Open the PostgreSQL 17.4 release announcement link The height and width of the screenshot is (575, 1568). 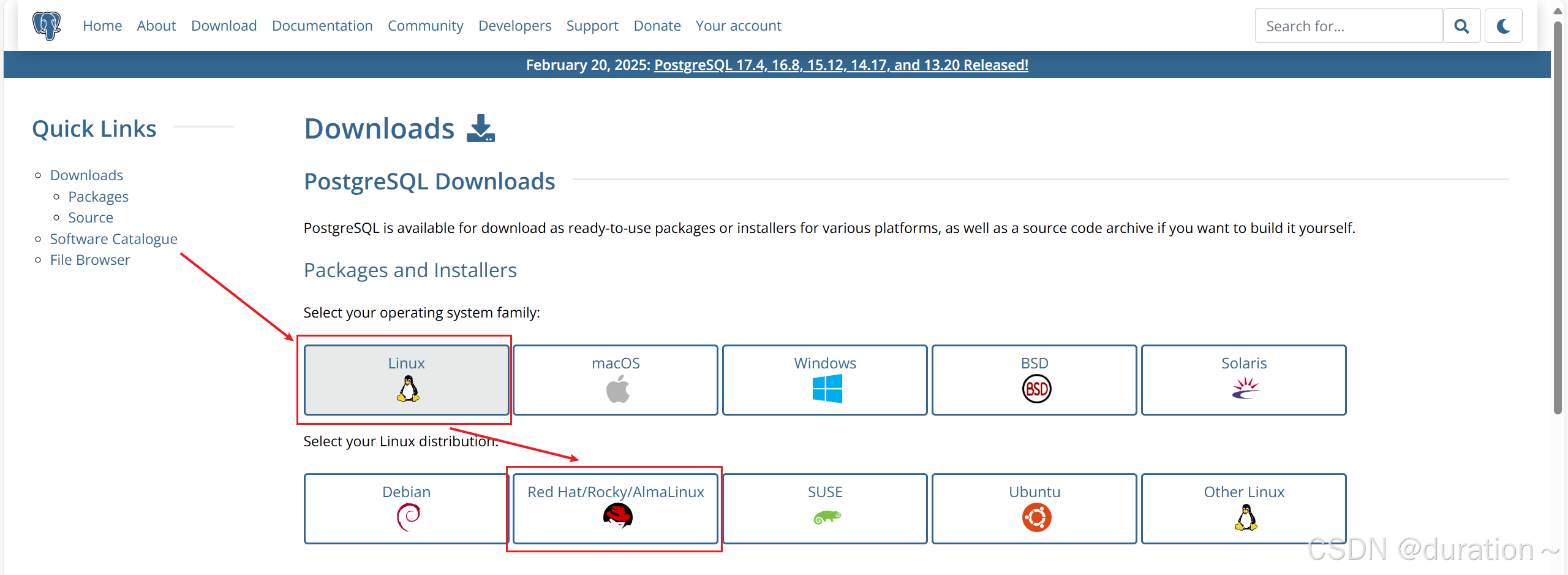[841, 65]
